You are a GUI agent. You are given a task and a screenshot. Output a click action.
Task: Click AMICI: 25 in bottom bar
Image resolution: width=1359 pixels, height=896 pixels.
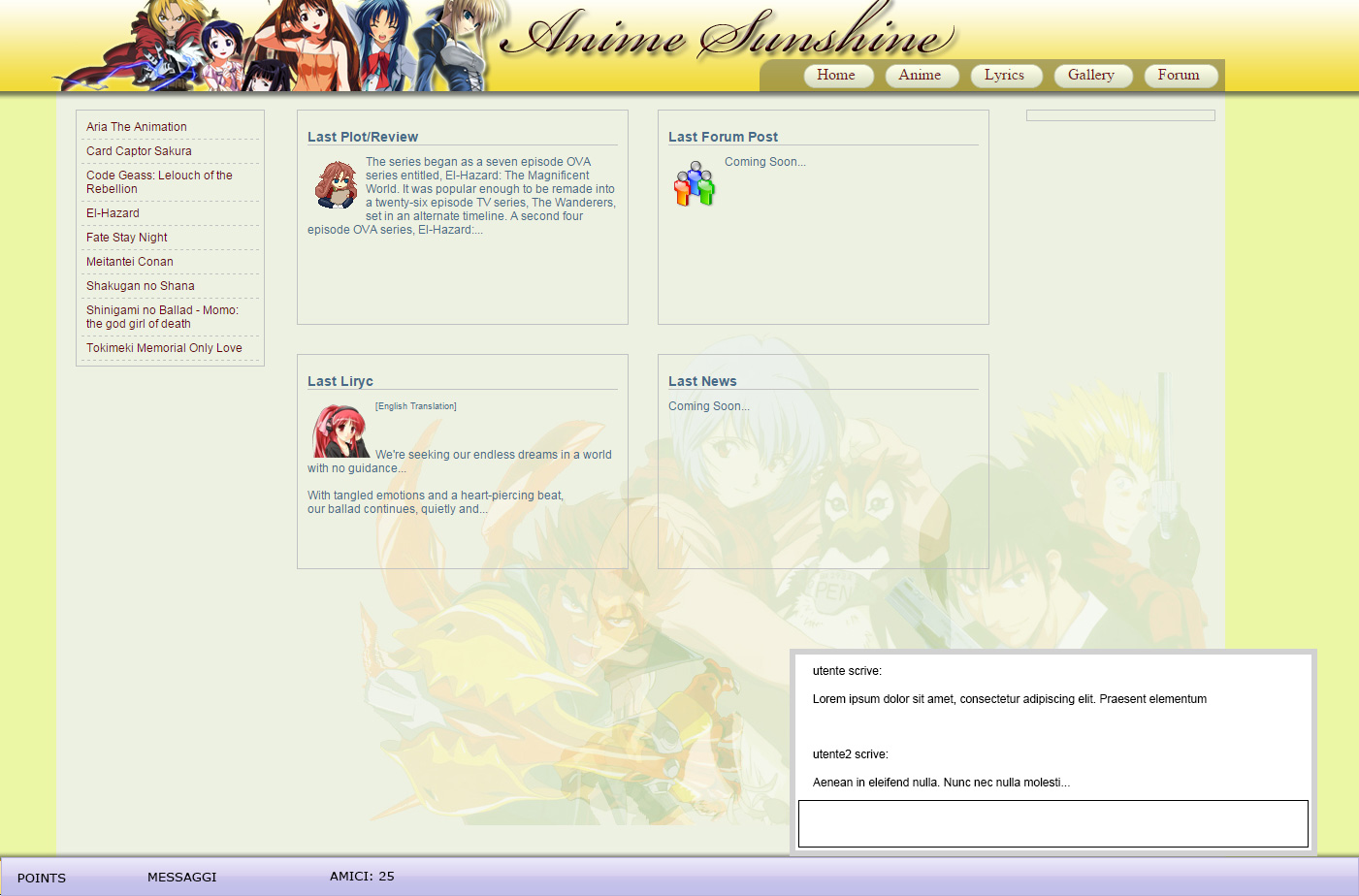[362, 876]
